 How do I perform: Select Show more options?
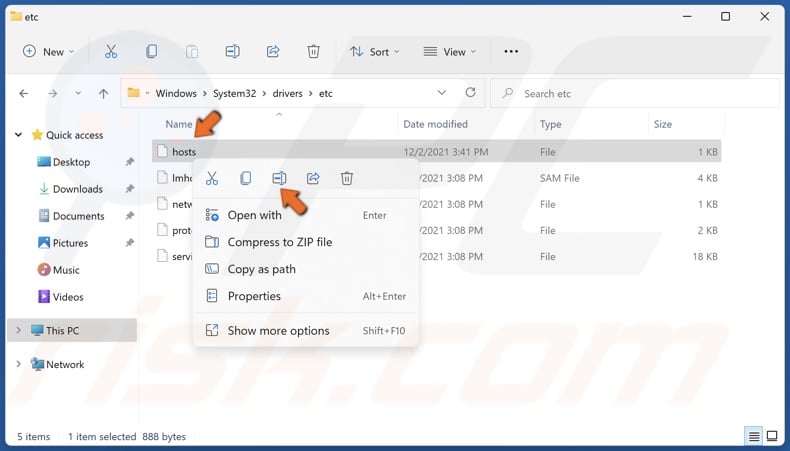coord(305,331)
